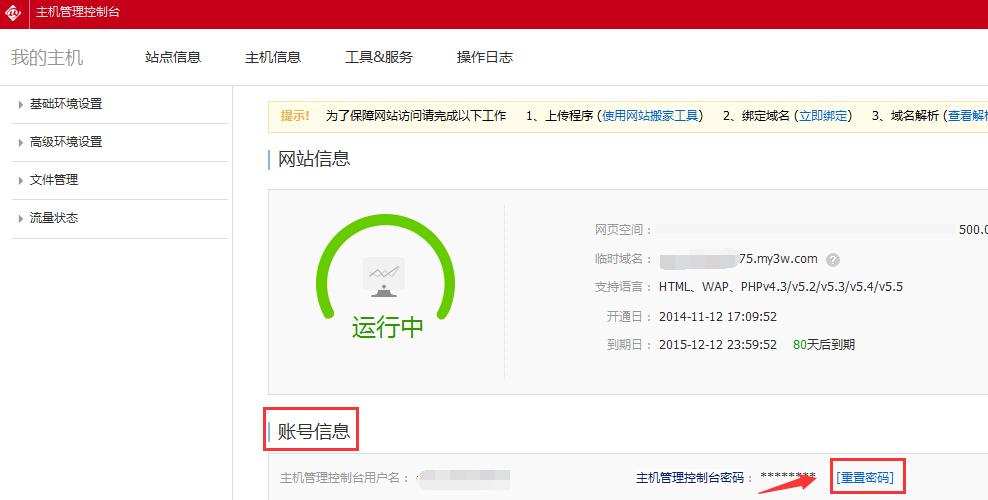Open the 站点信息 tab
The height and width of the screenshot is (500, 988).
(x=173, y=57)
